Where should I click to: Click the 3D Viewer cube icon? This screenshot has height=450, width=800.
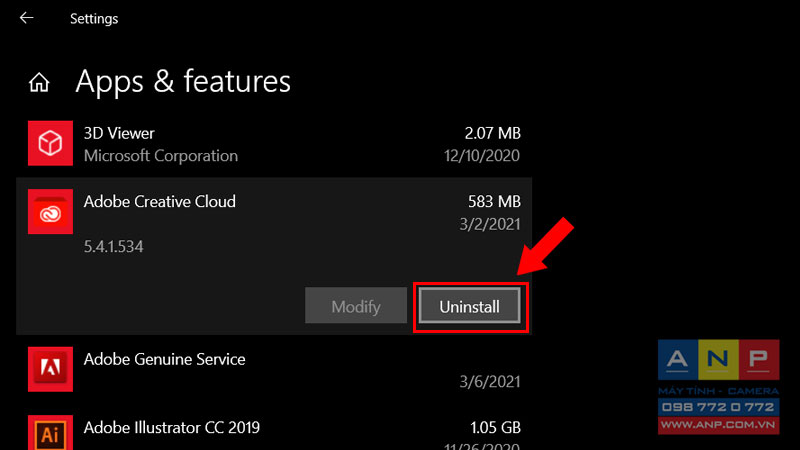coord(51,143)
